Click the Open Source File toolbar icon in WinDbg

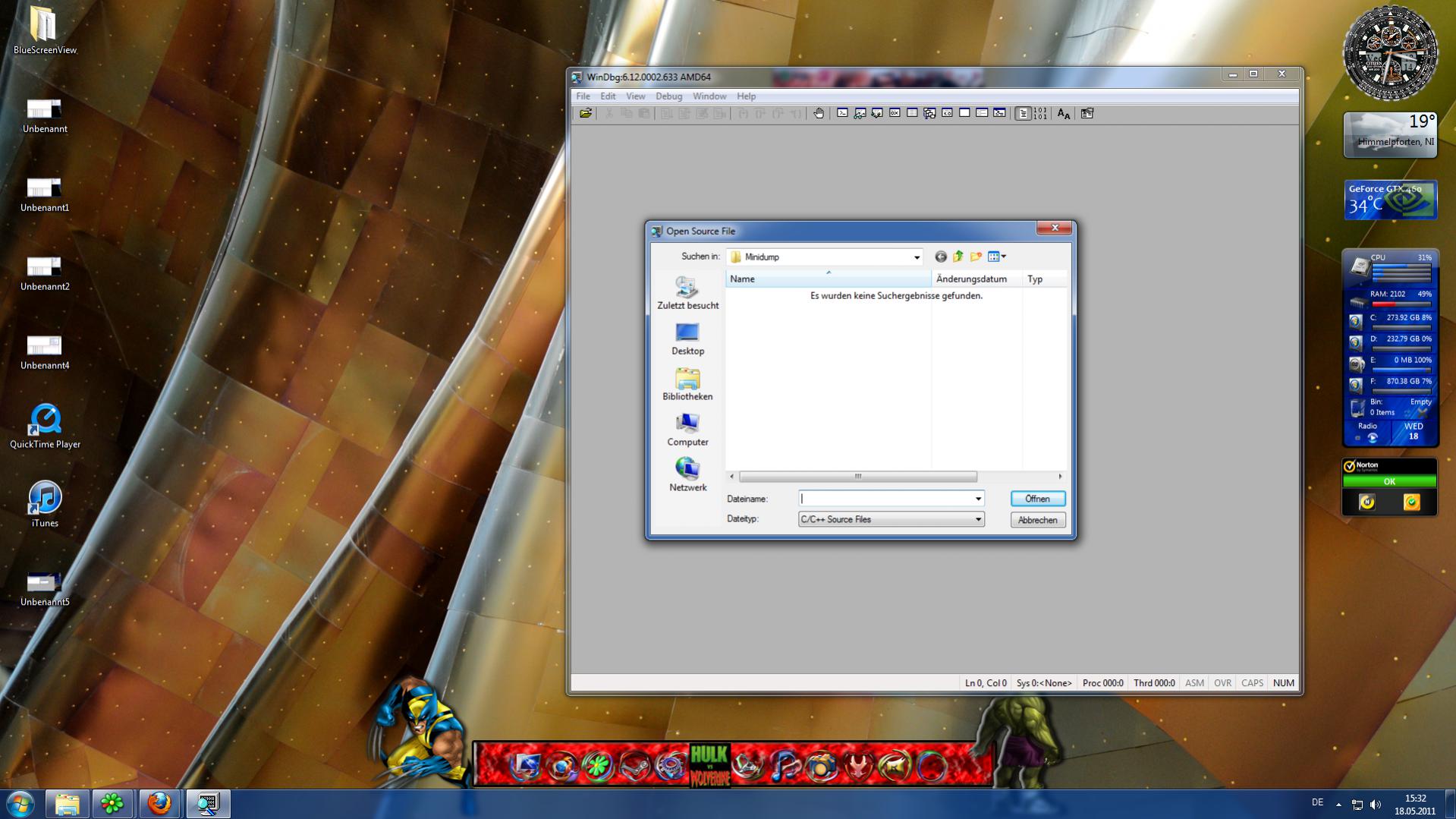pyautogui.click(x=585, y=113)
